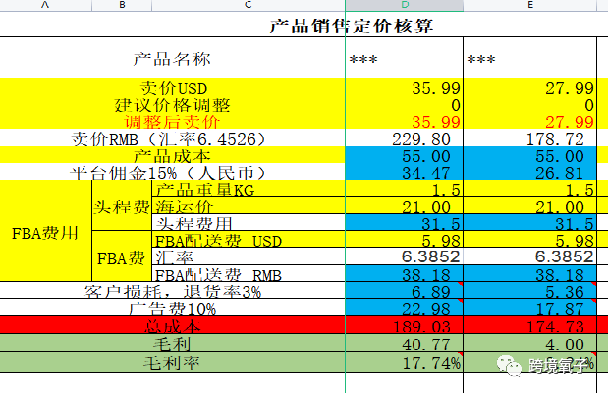Image resolution: width=608 pixels, height=394 pixels.
Task: Select the 178.72 RMB price cell
Action: (530, 138)
